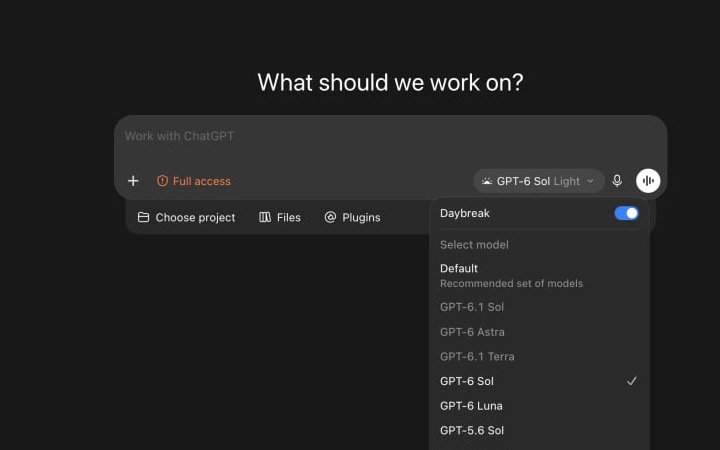Click the Choose project folder icon
This screenshot has height=450, width=720.
(x=143, y=217)
